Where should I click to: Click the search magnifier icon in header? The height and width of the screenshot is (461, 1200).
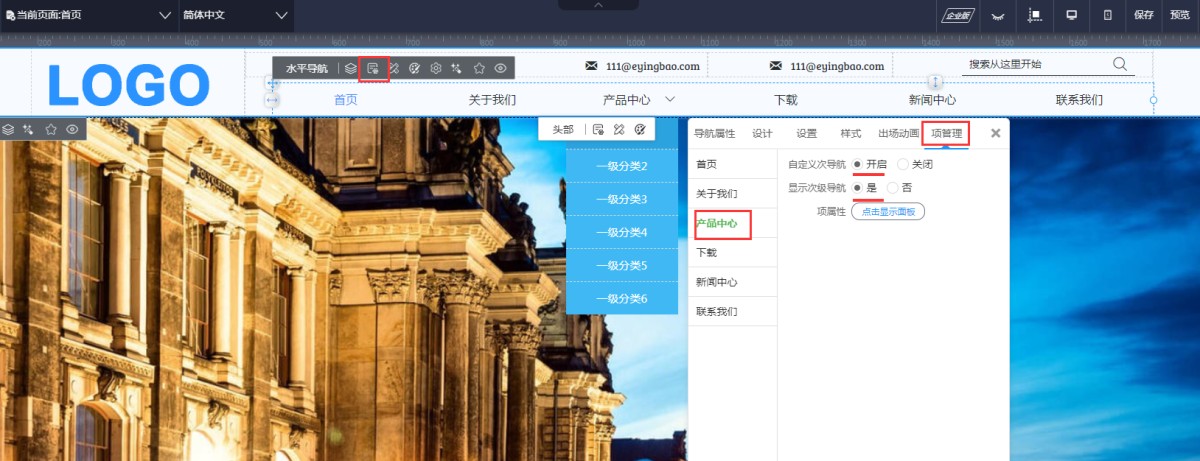point(1121,64)
